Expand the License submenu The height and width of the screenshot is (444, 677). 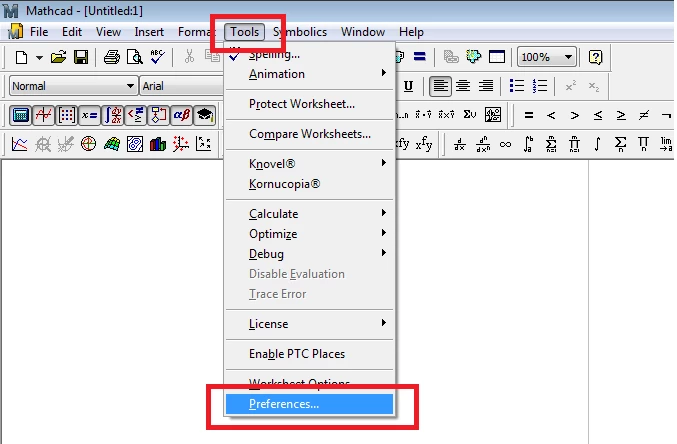coord(310,323)
